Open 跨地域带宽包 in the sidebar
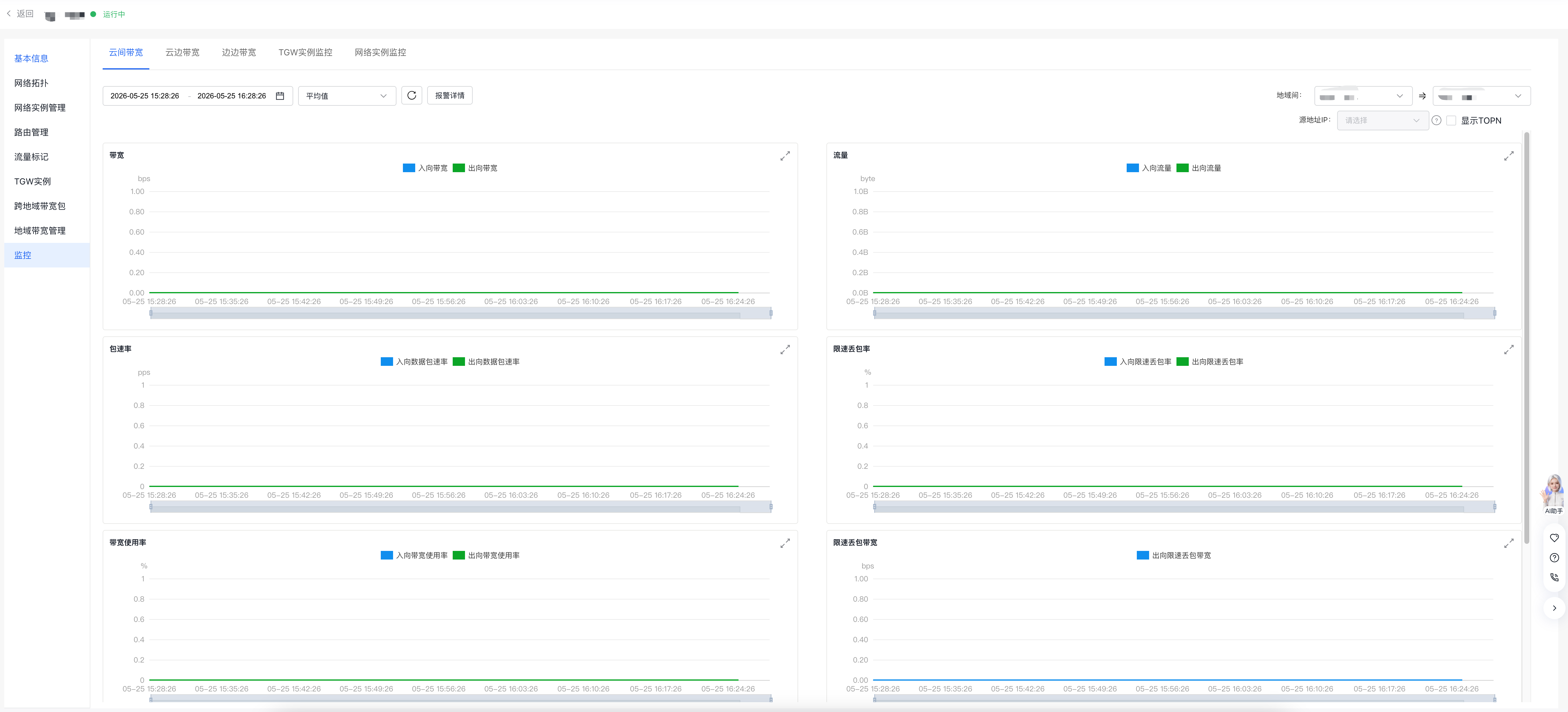 click(x=47, y=206)
